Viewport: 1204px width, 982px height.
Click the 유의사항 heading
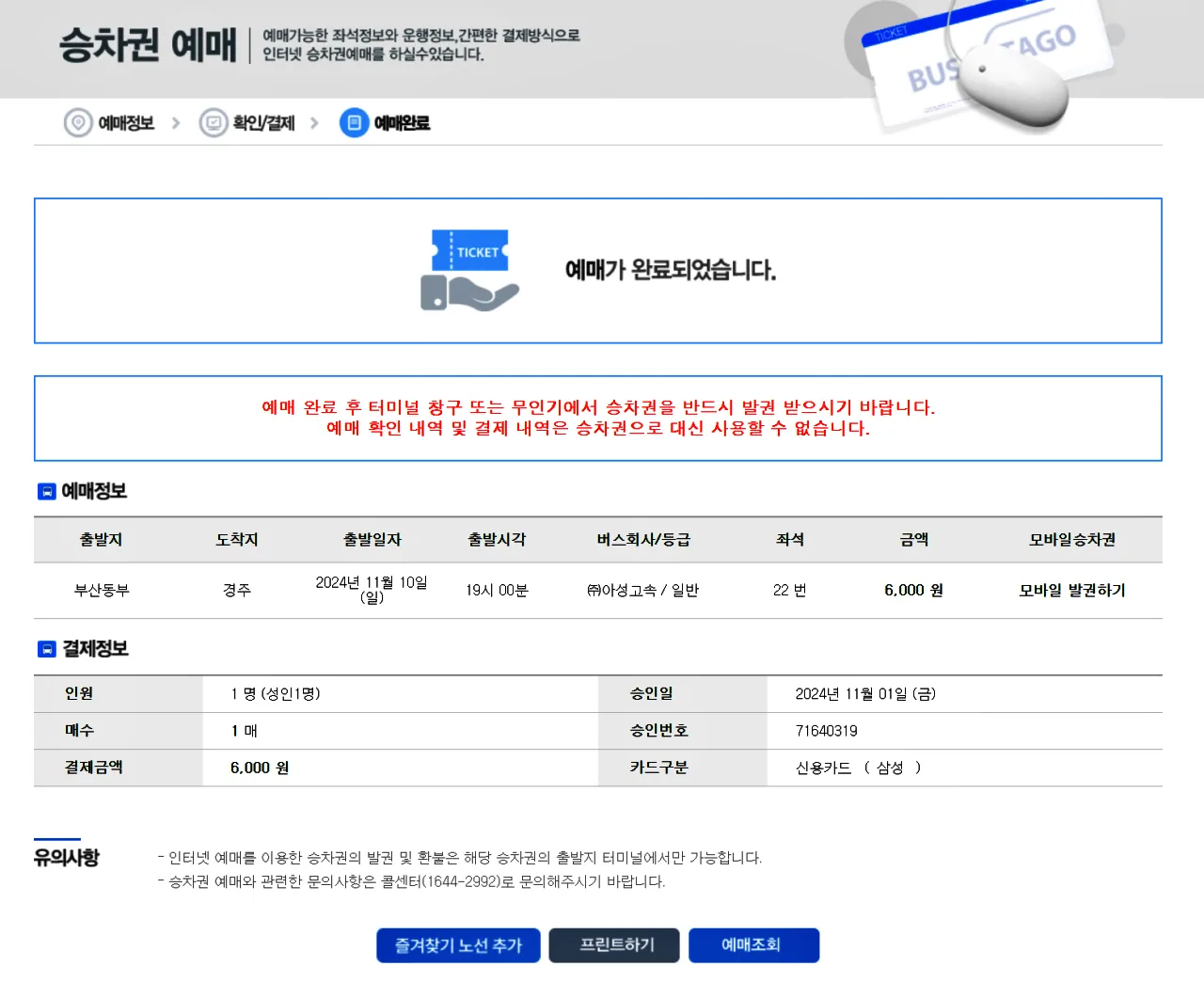[66, 856]
